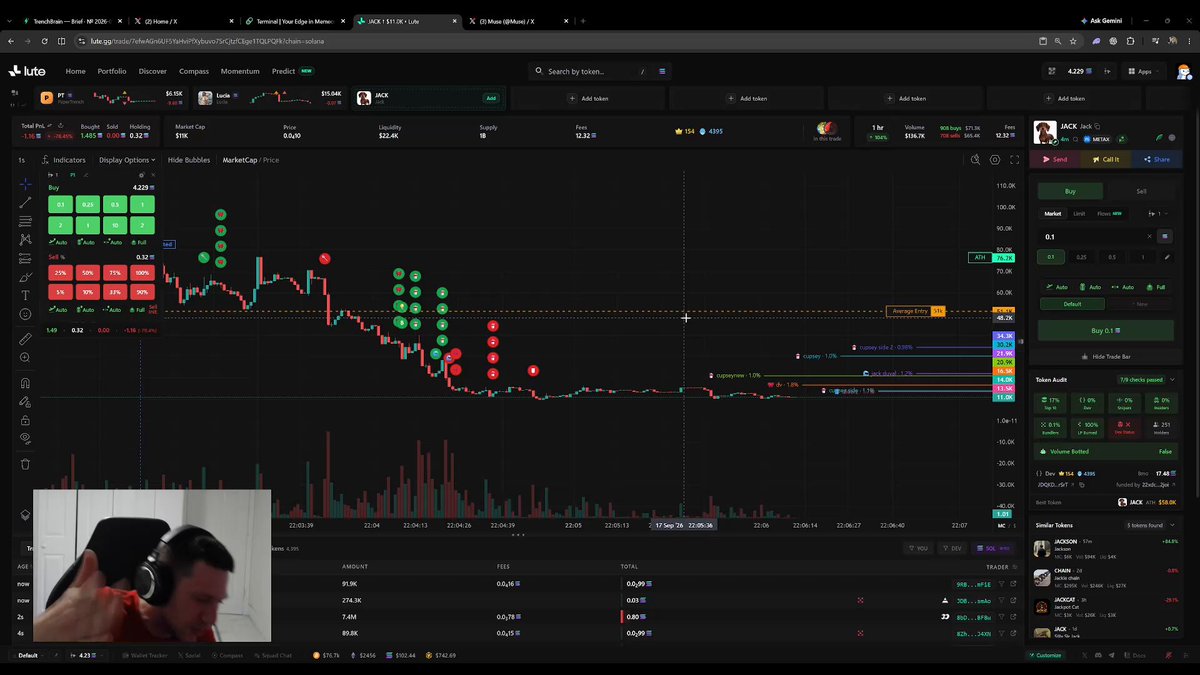Open the Predict page
1200x675 pixels.
click(283, 71)
